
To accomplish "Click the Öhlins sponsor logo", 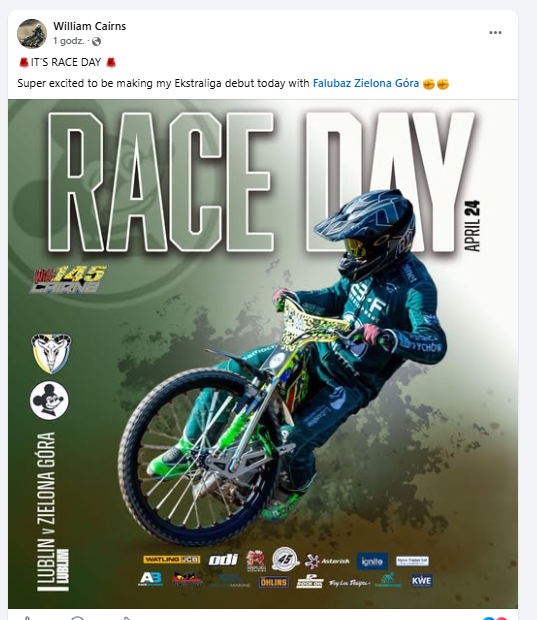I will pyautogui.click(x=274, y=582).
